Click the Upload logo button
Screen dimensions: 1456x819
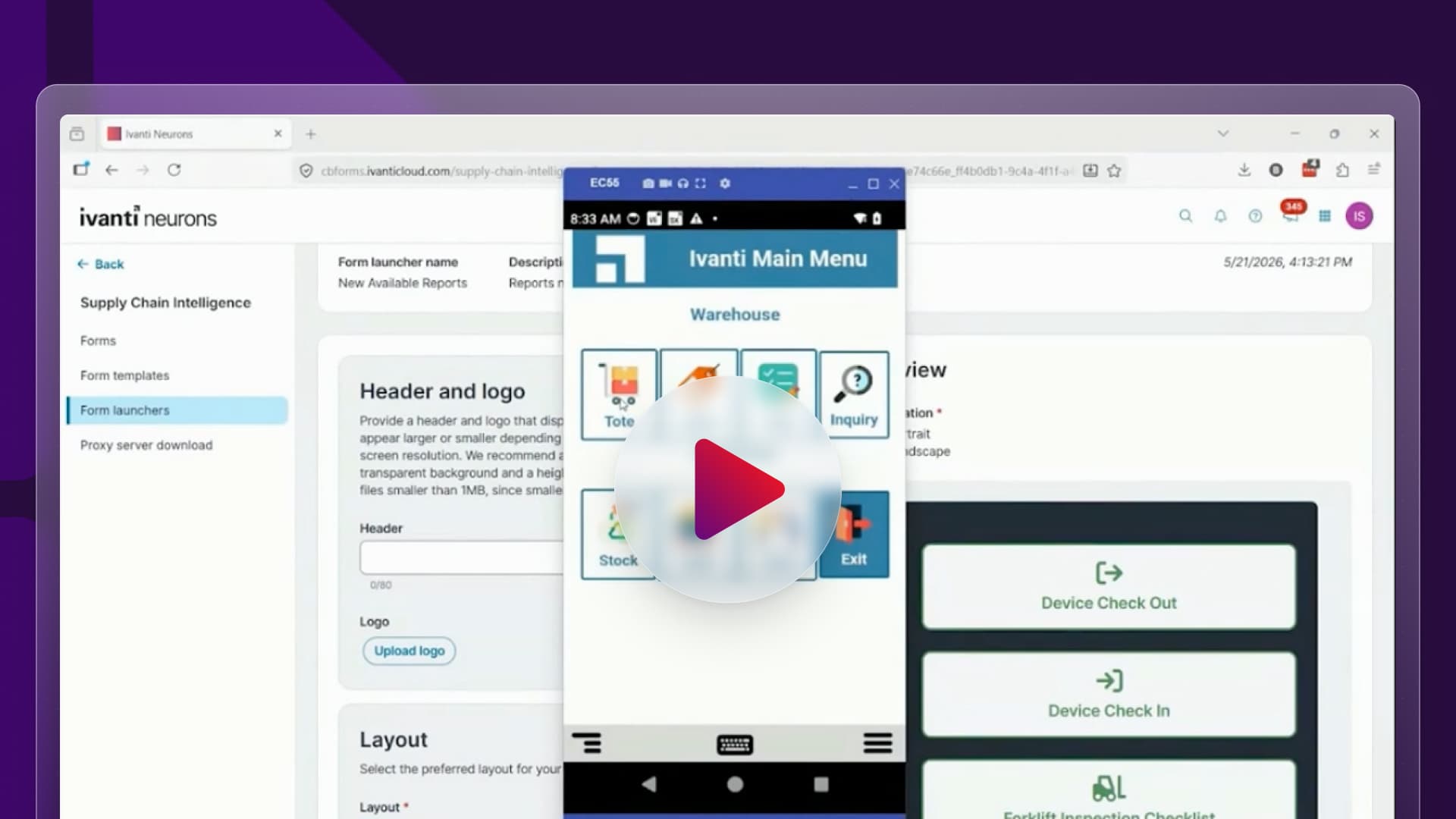409,651
